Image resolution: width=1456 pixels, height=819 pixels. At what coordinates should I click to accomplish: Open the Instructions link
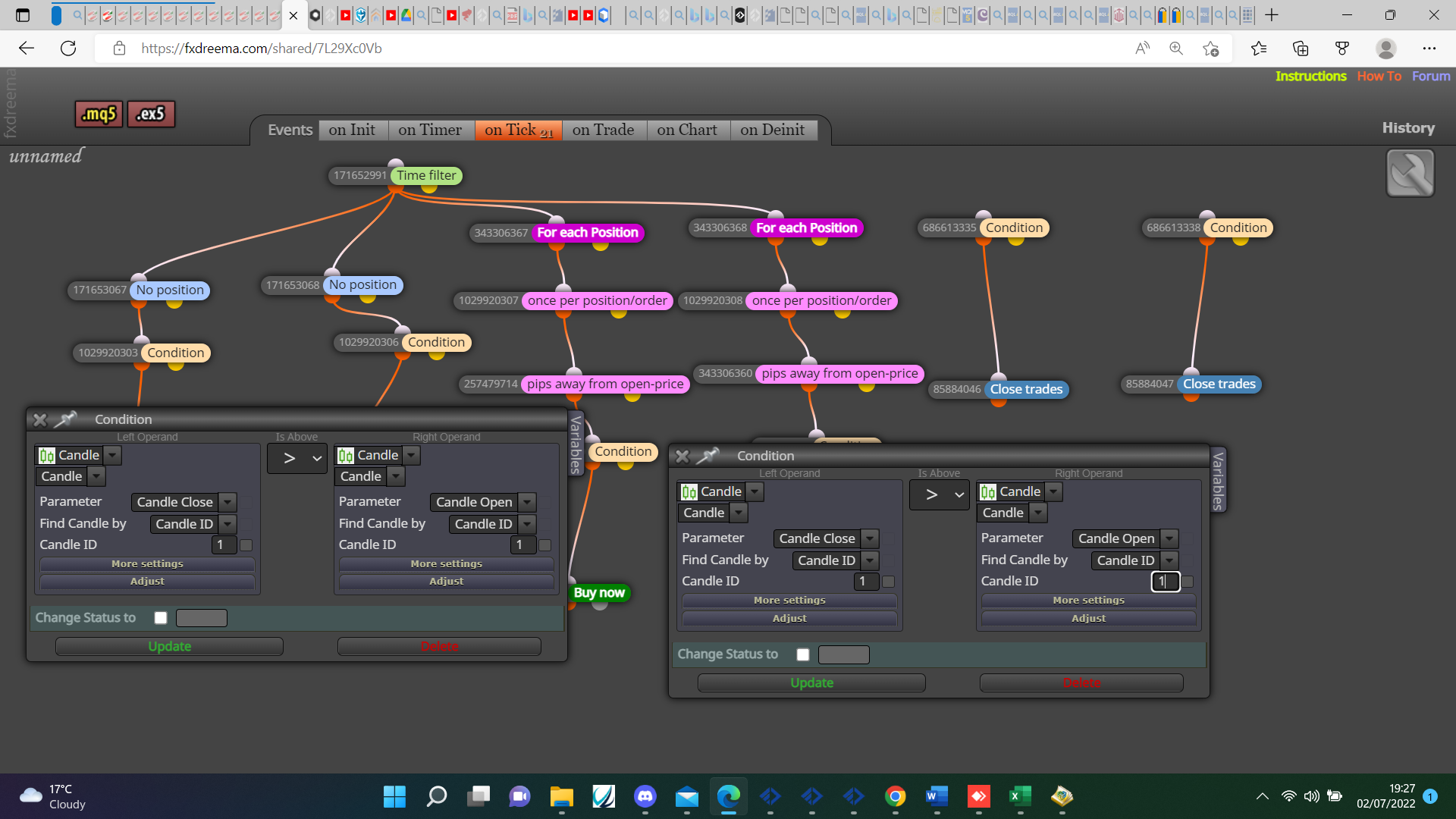(1310, 76)
